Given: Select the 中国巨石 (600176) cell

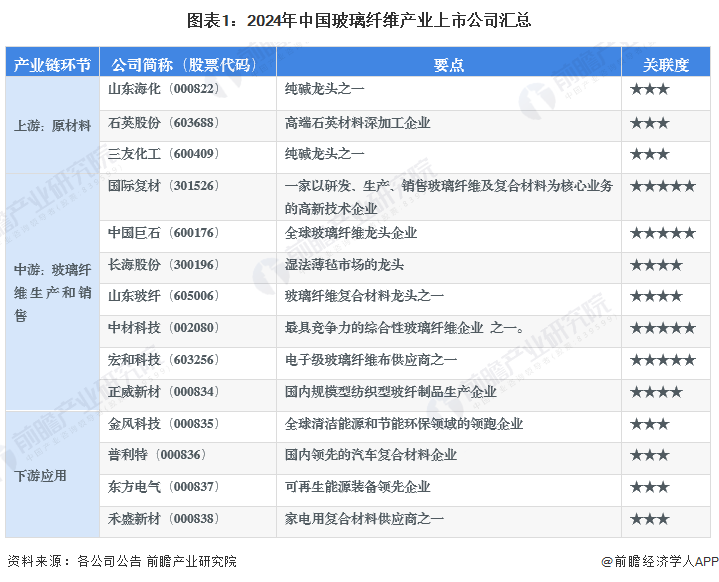Looking at the screenshot, I should pyautogui.click(x=188, y=236).
